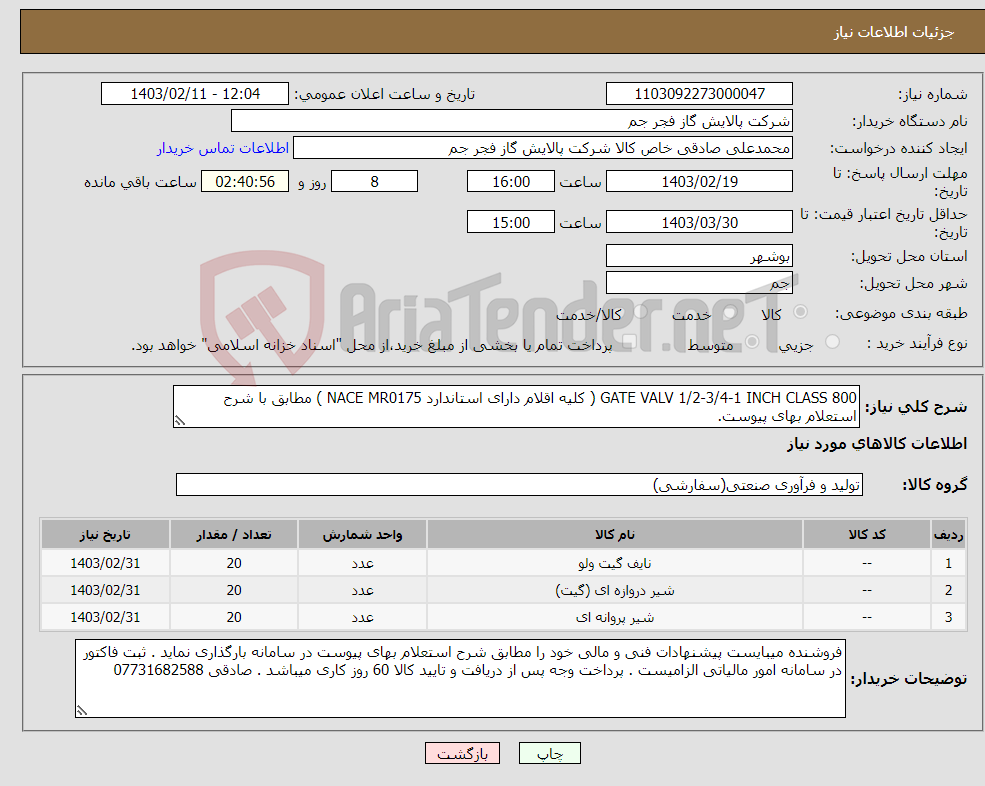This screenshot has width=985, height=786.
Task: Click the response deadline time 16:00
Action: pos(511,182)
